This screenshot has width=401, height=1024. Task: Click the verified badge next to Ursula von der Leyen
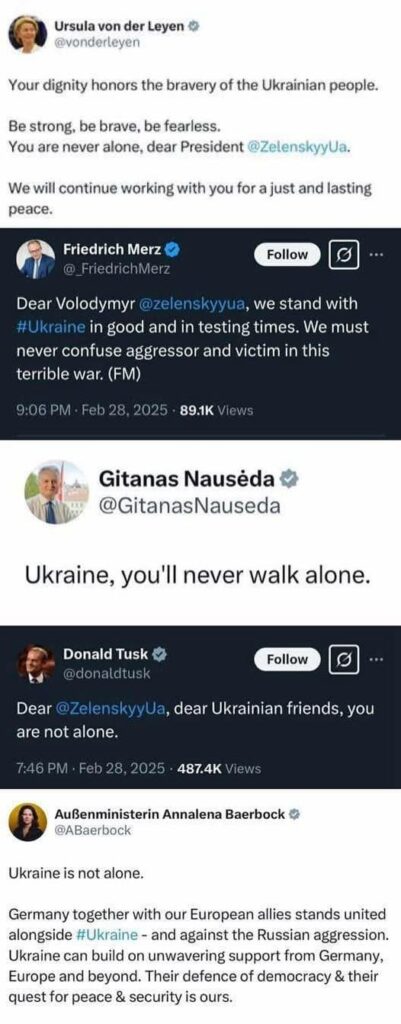(194, 27)
